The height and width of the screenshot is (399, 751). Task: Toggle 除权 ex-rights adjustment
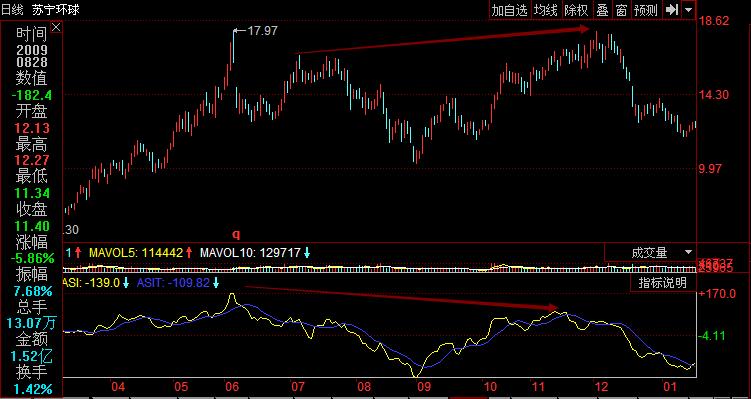pyautogui.click(x=576, y=10)
